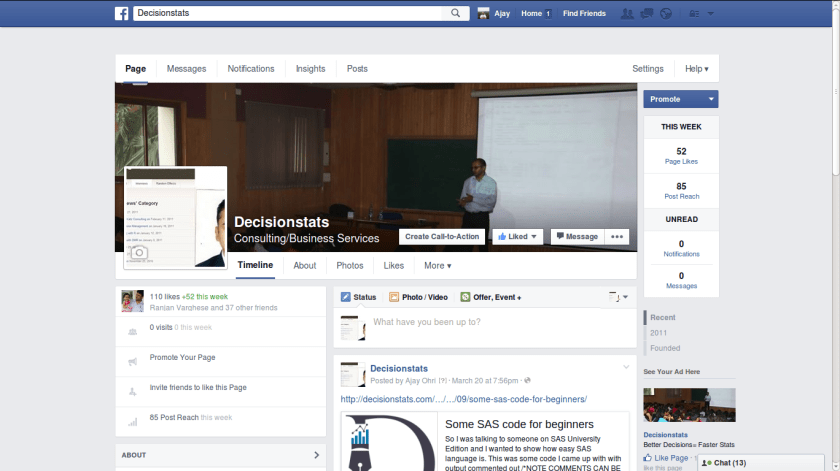
Task: Open the Notifications tab
Action: (x=251, y=69)
